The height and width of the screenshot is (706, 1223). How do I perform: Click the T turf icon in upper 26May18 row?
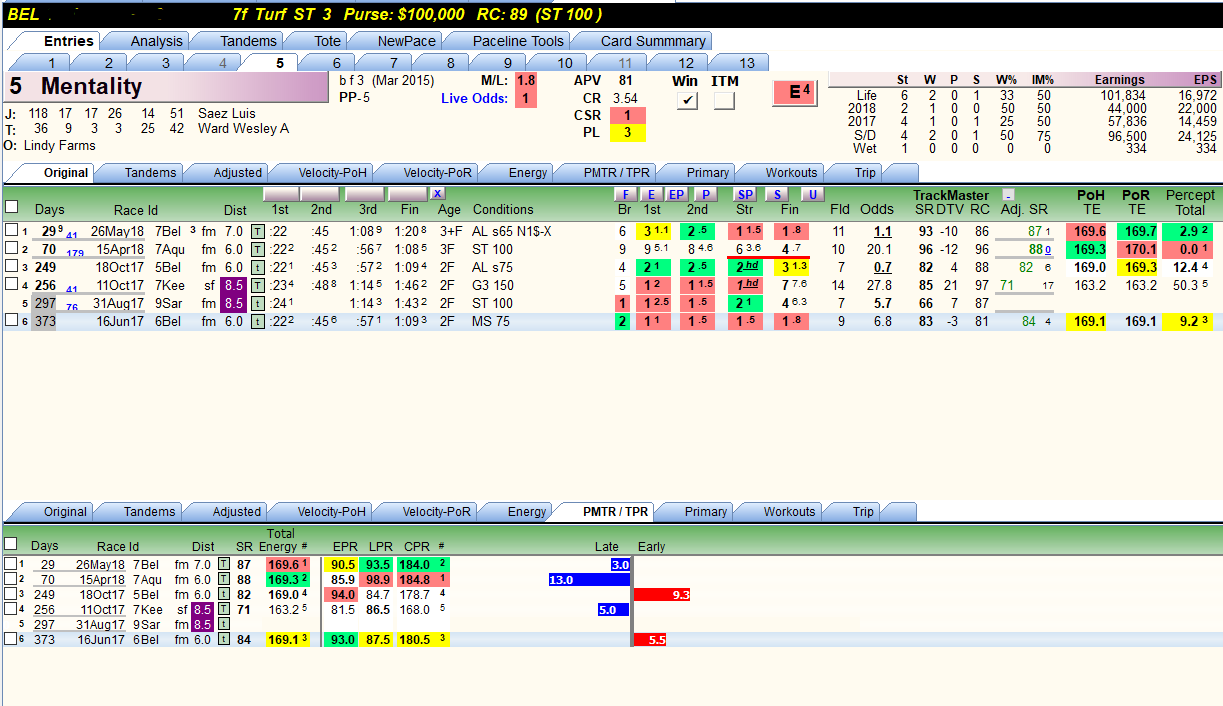click(258, 231)
